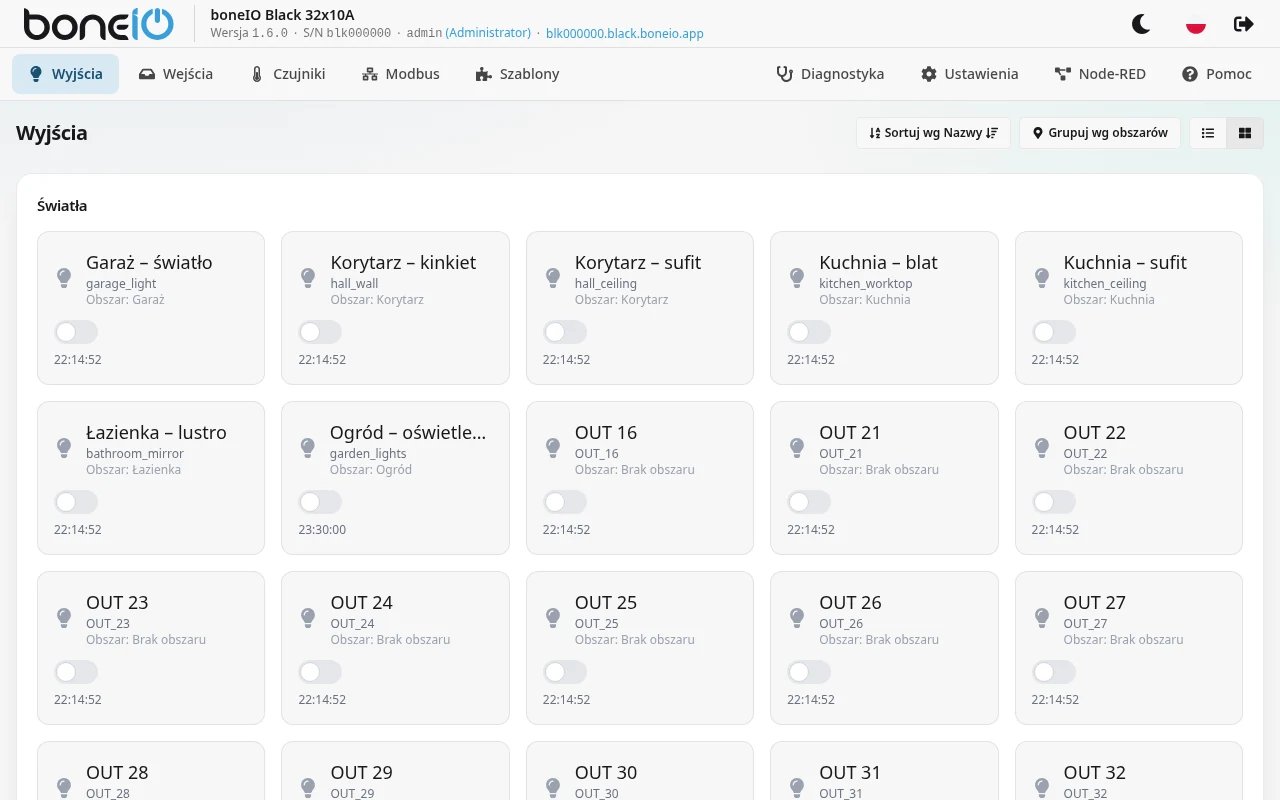Click the bulb icon on OUT 25 card
Viewport: 1280px width, 800px height.
click(553, 617)
